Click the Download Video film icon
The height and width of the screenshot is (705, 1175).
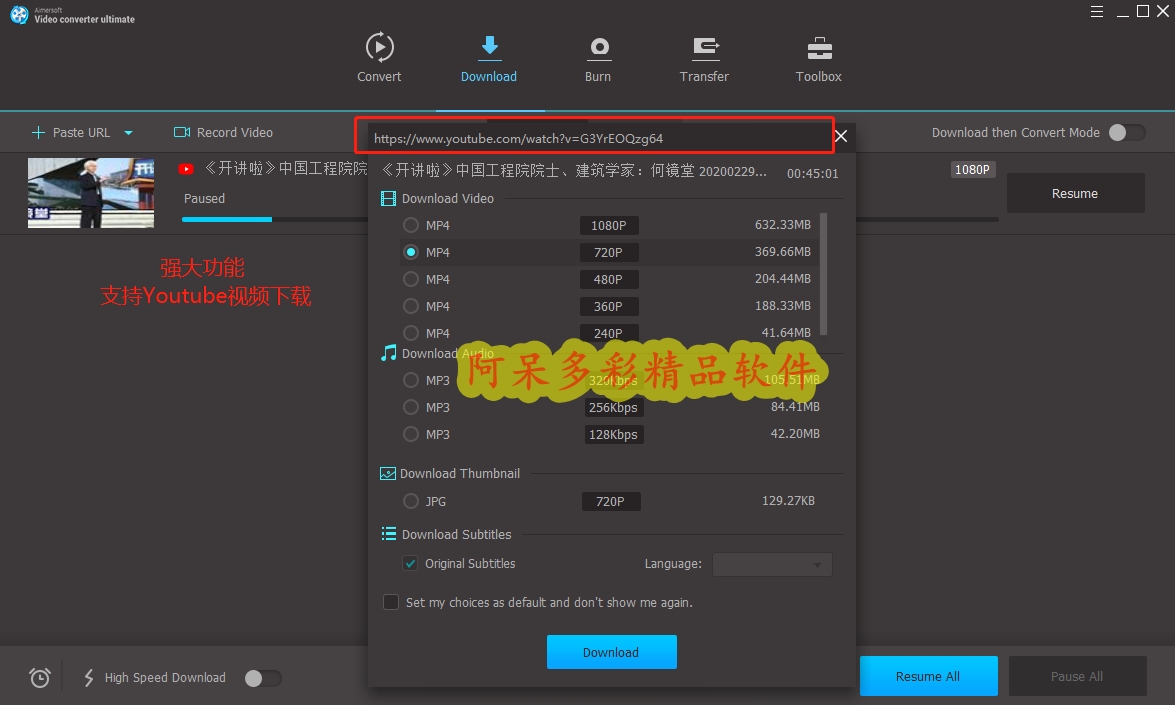pyautogui.click(x=388, y=199)
